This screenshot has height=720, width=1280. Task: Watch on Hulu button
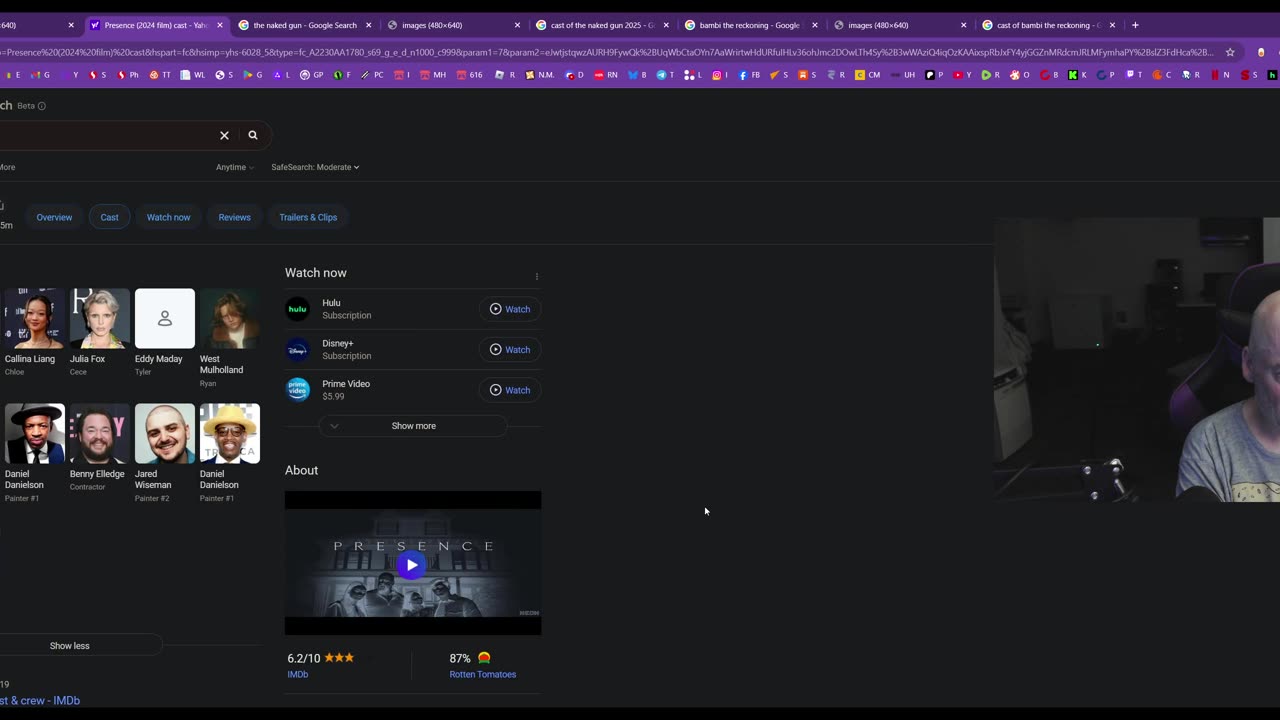pyautogui.click(x=510, y=309)
